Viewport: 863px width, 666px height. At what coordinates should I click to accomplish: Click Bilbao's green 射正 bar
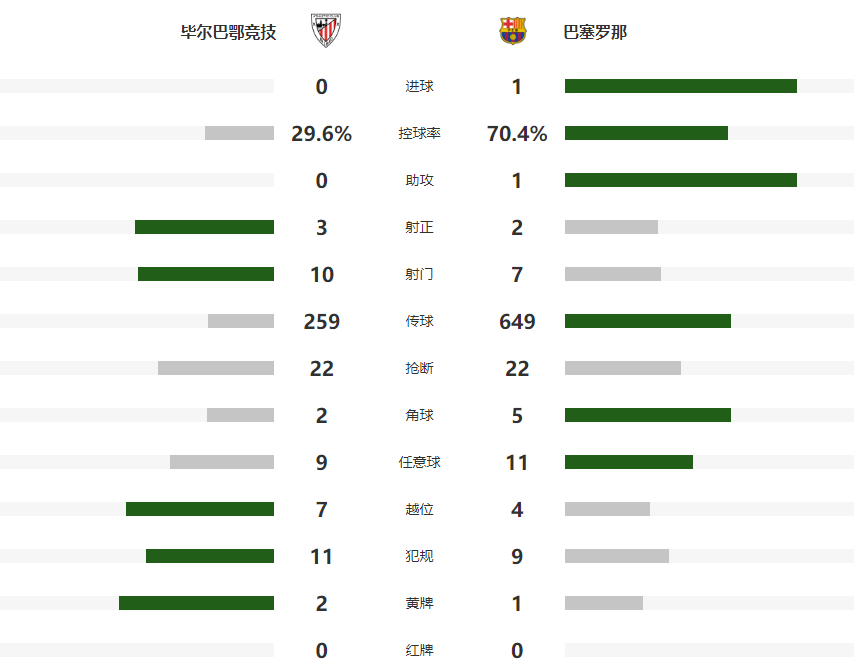click(204, 227)
